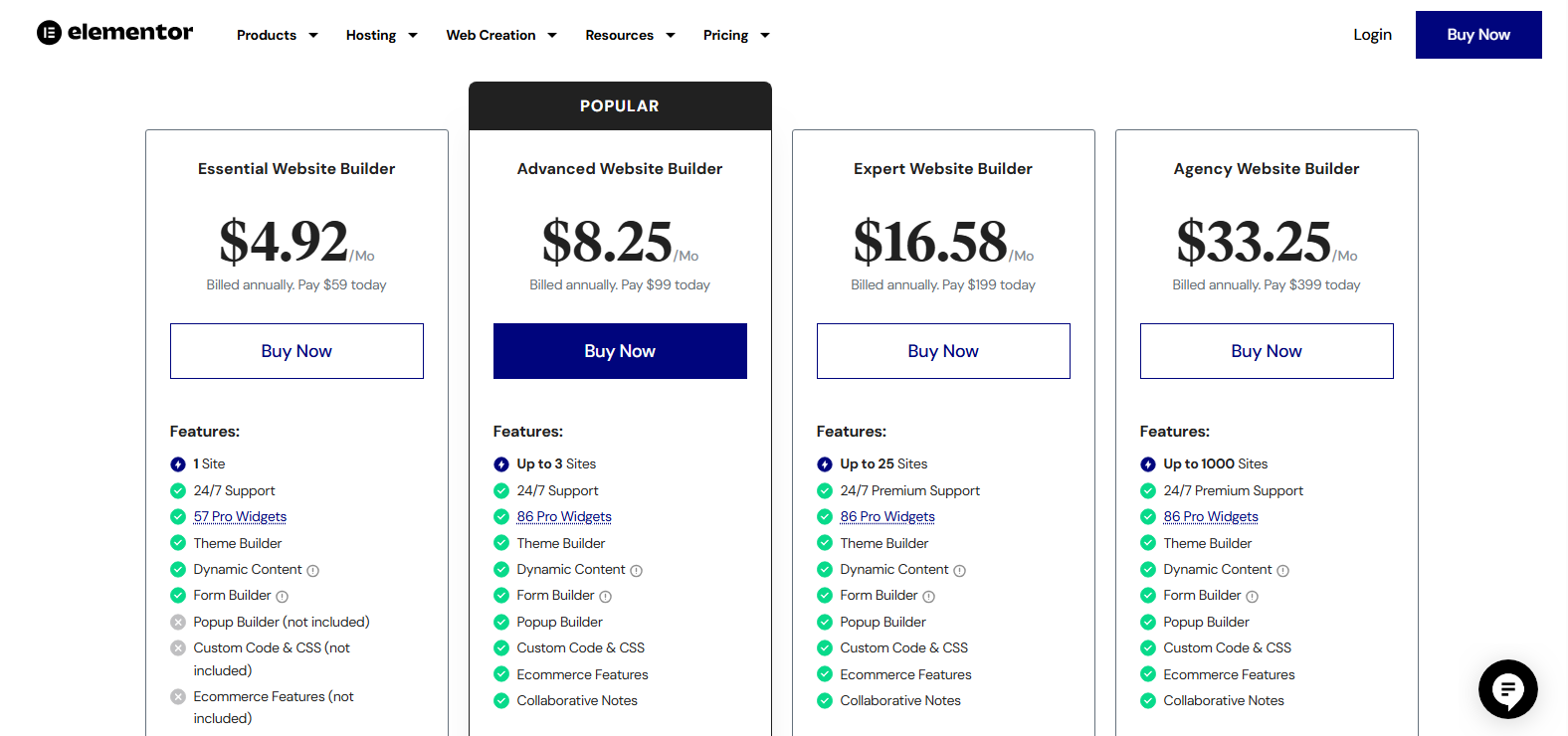Open the Pricing menu
Image resolution: width=1568 pixels, height=736 pixels.
pyautogui.click(x=725, y=35)
